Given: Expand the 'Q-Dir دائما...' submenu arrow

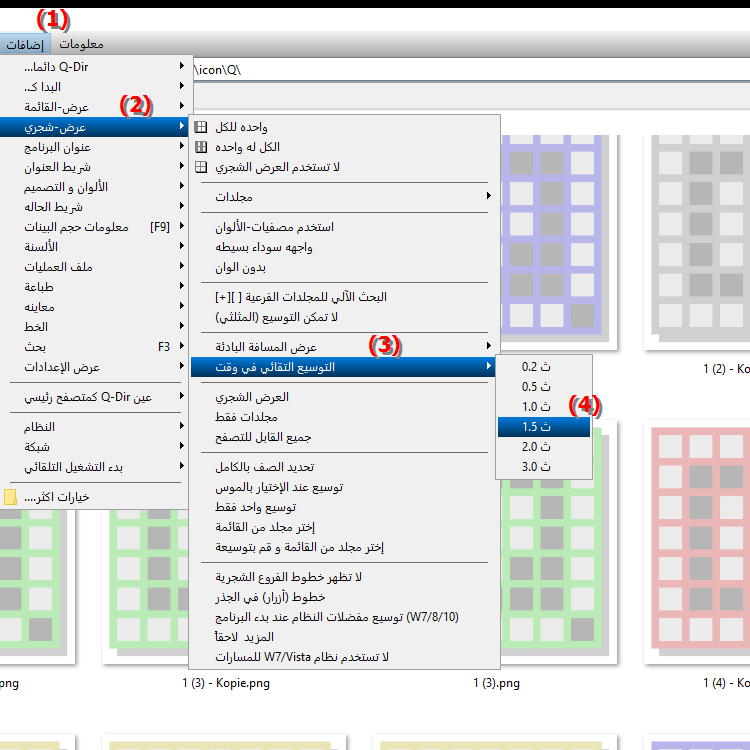Looking at the screenshot, I should pyautogui.click(x=182, y=66).
